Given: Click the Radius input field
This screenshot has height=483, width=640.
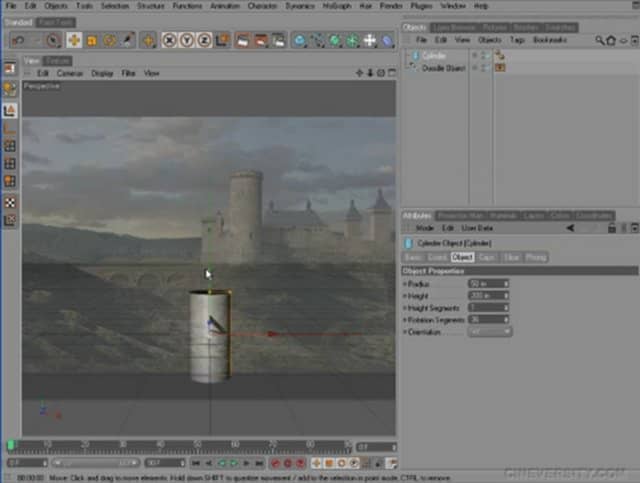Looking at the screenshot, I should pyautogui.click(x=486, y=283).
